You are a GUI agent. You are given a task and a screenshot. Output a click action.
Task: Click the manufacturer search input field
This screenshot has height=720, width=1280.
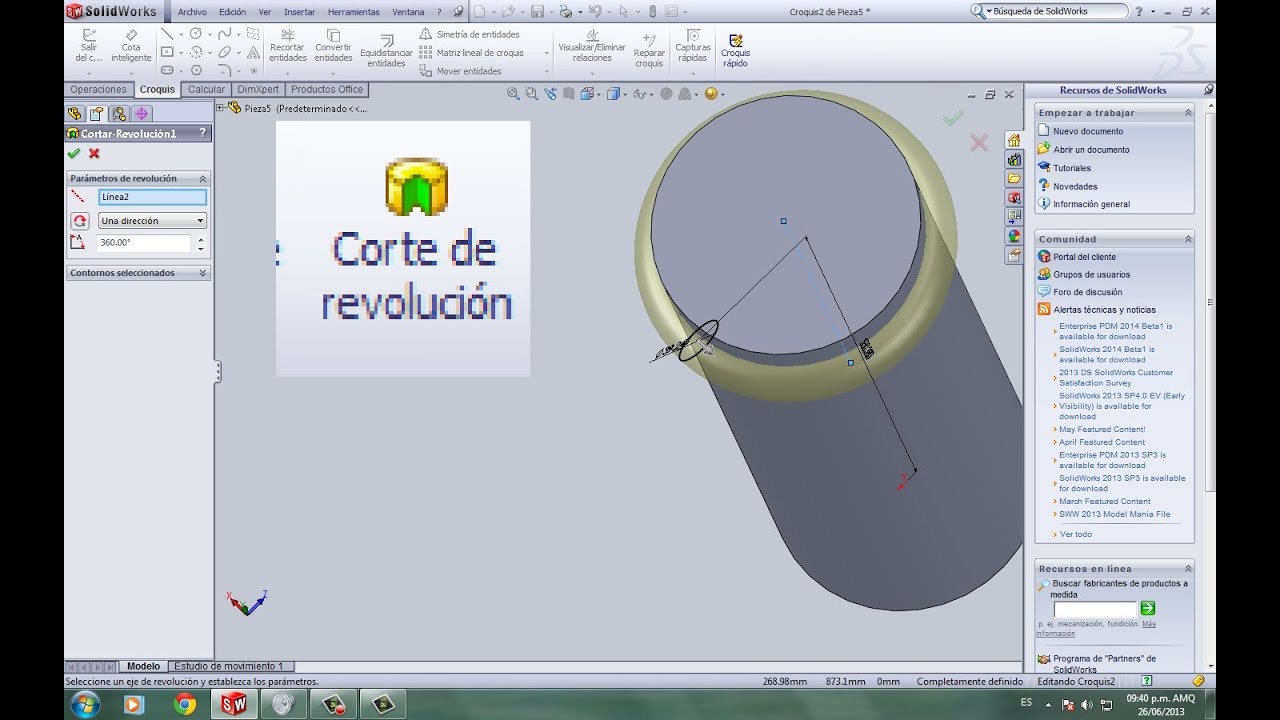coord(1095,608)
